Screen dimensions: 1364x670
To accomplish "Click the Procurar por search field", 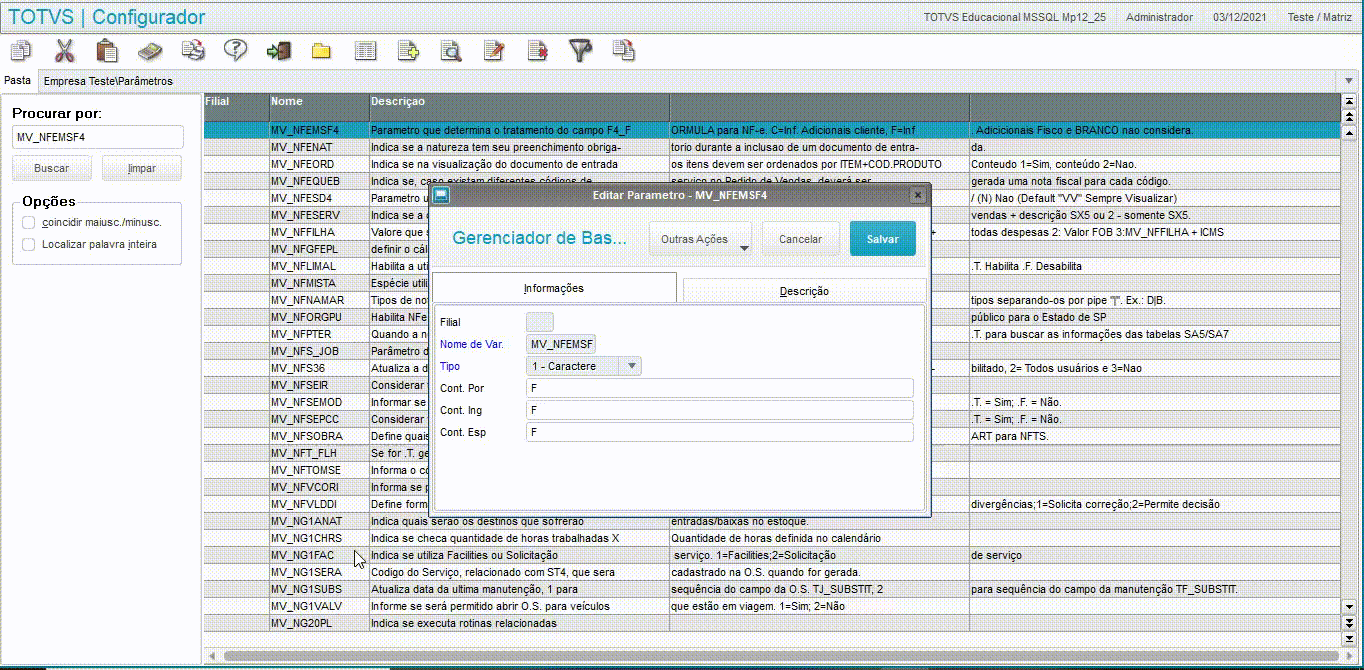I will tap(98, 137).
